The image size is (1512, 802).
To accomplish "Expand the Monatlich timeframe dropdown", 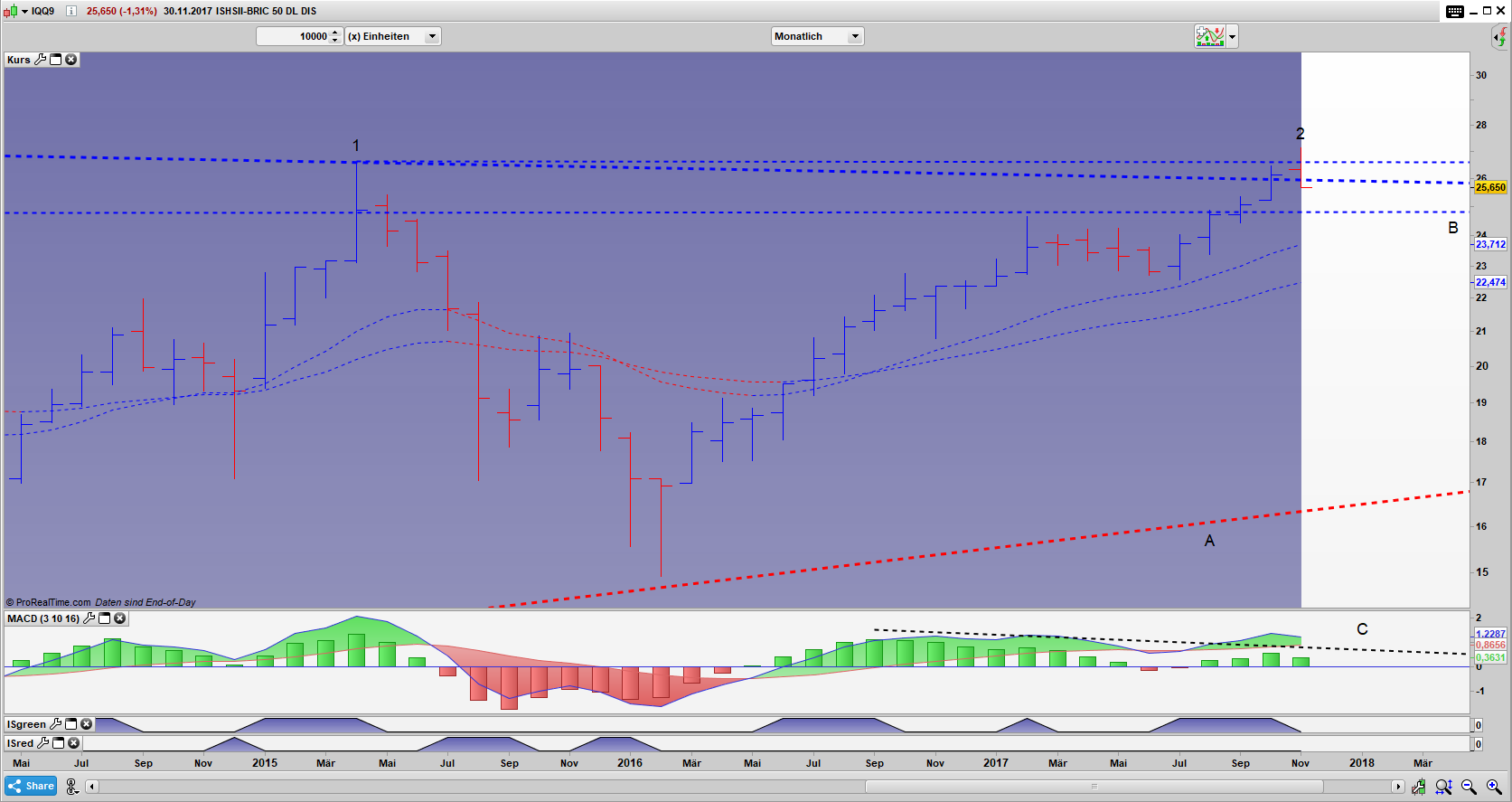I will (854, 36).
